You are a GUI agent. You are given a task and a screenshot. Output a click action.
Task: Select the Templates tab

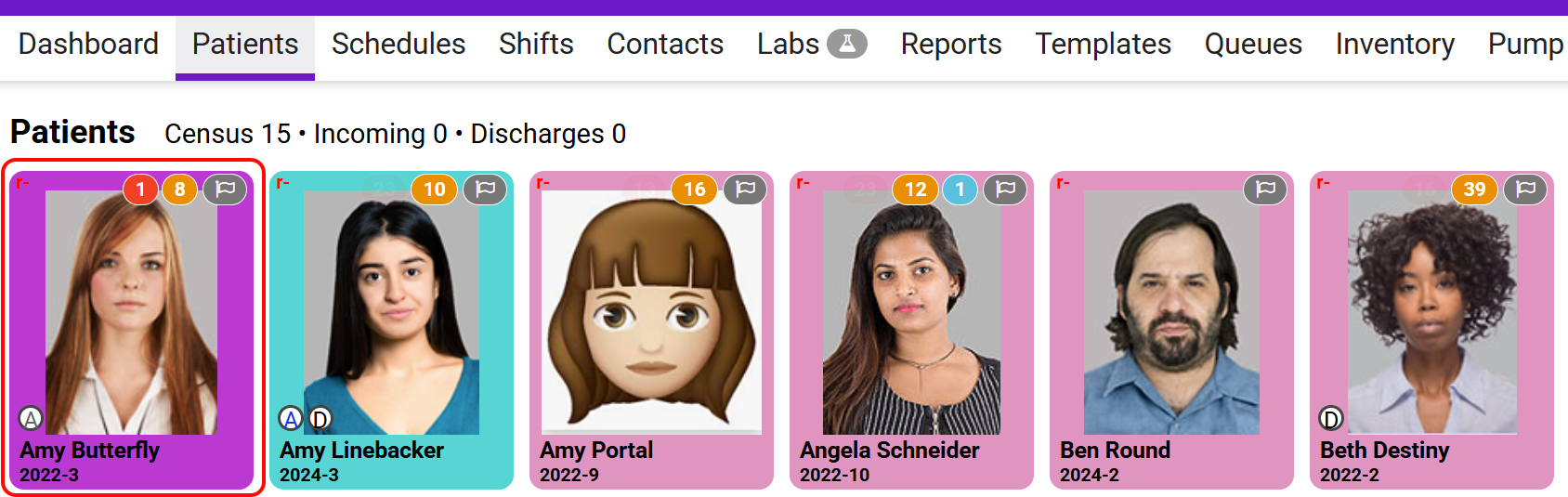tap(1103, 44)
